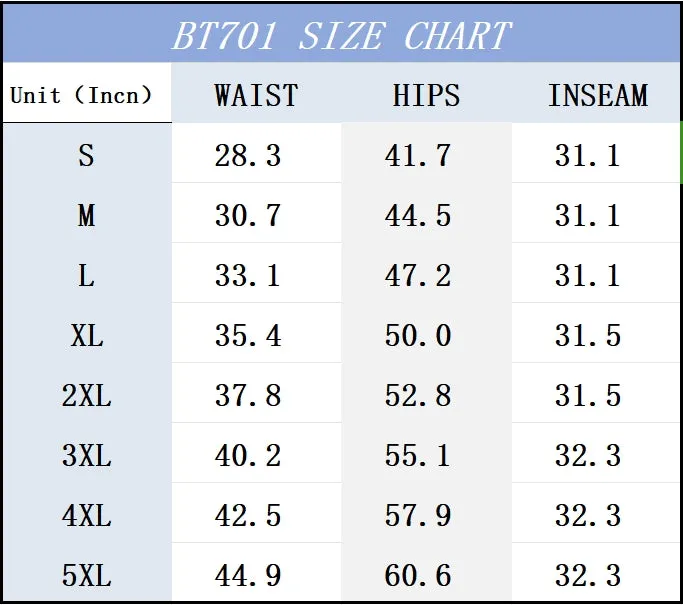Select the HIPS column header
The width and height of the screenshot is (683, 605).
point(426,95)
